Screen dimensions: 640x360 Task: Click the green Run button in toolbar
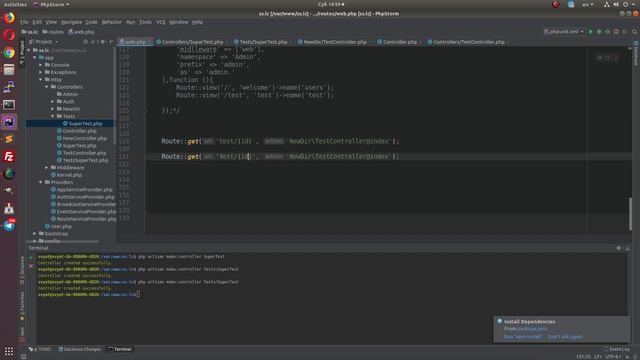tap(590, 32)
